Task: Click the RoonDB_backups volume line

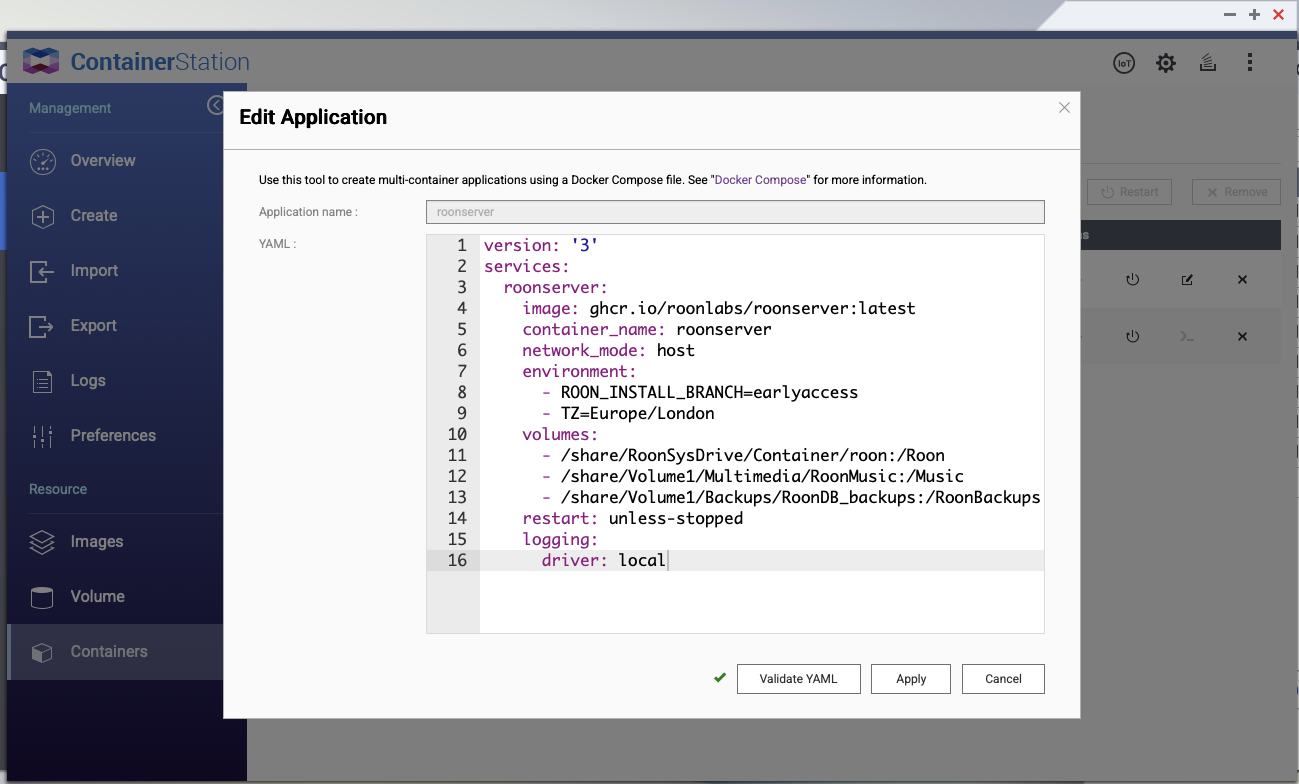Action: click(791, 497)
